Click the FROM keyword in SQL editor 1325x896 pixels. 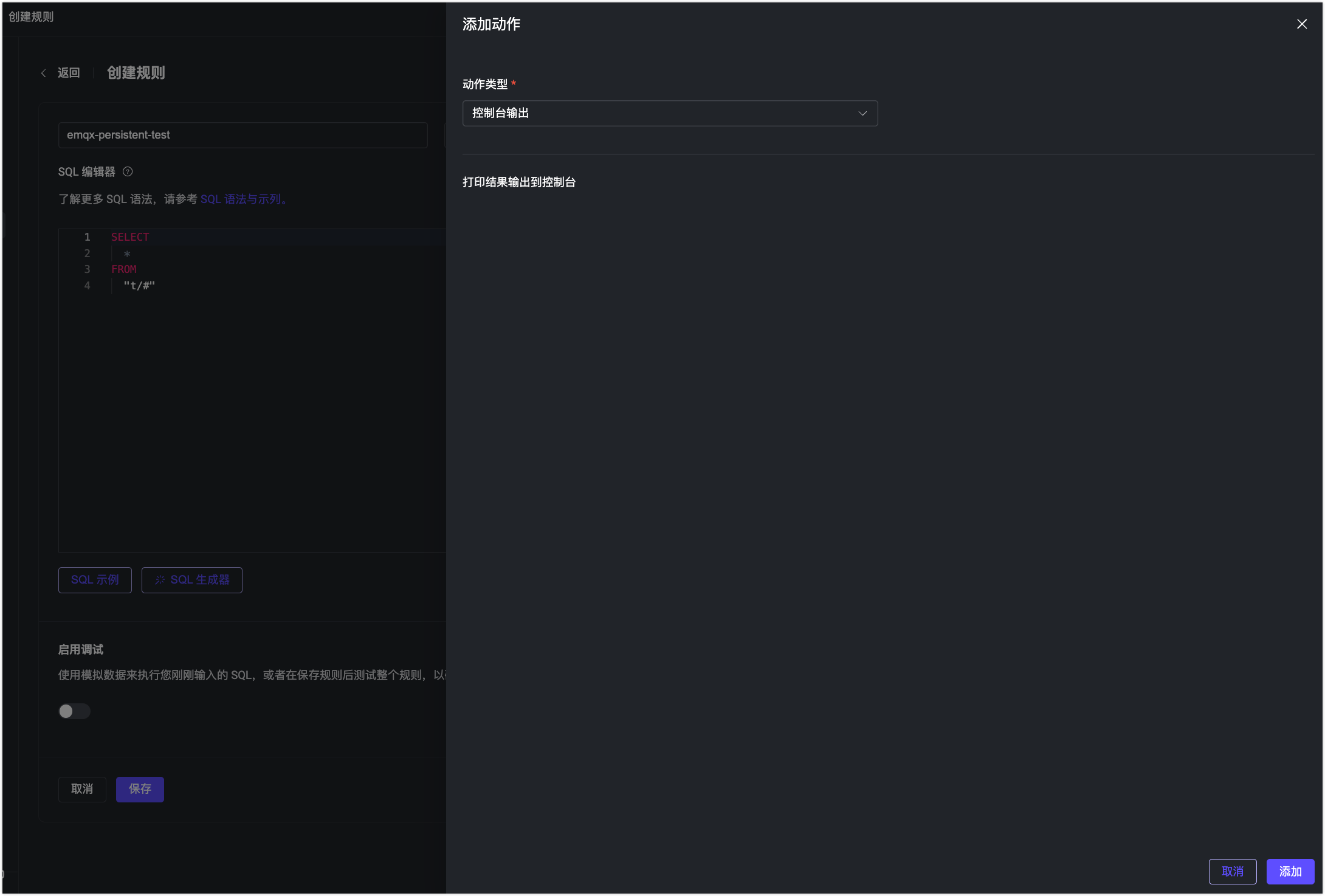[x=124, y=269]
